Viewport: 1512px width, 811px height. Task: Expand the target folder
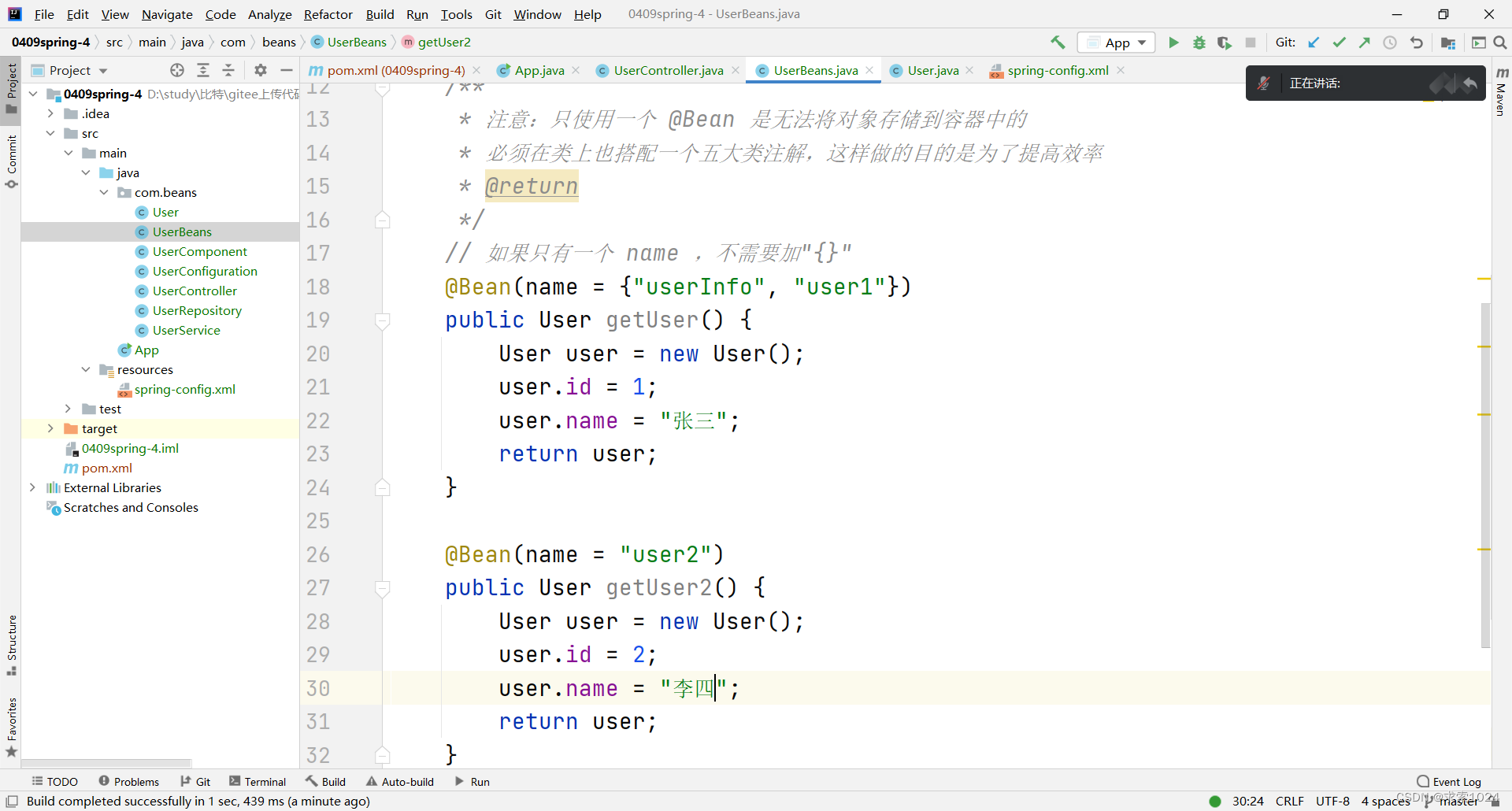coord(50,428)
